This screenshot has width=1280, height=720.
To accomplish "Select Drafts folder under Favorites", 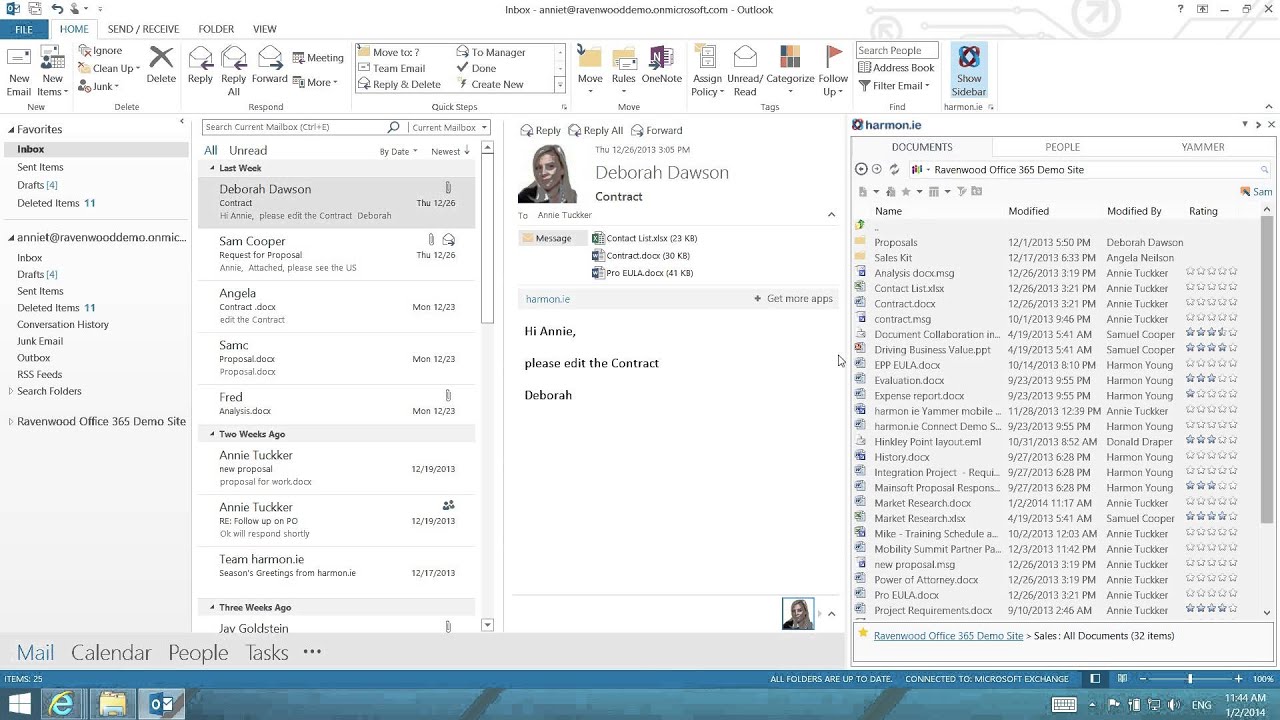I will click(37, 185).
